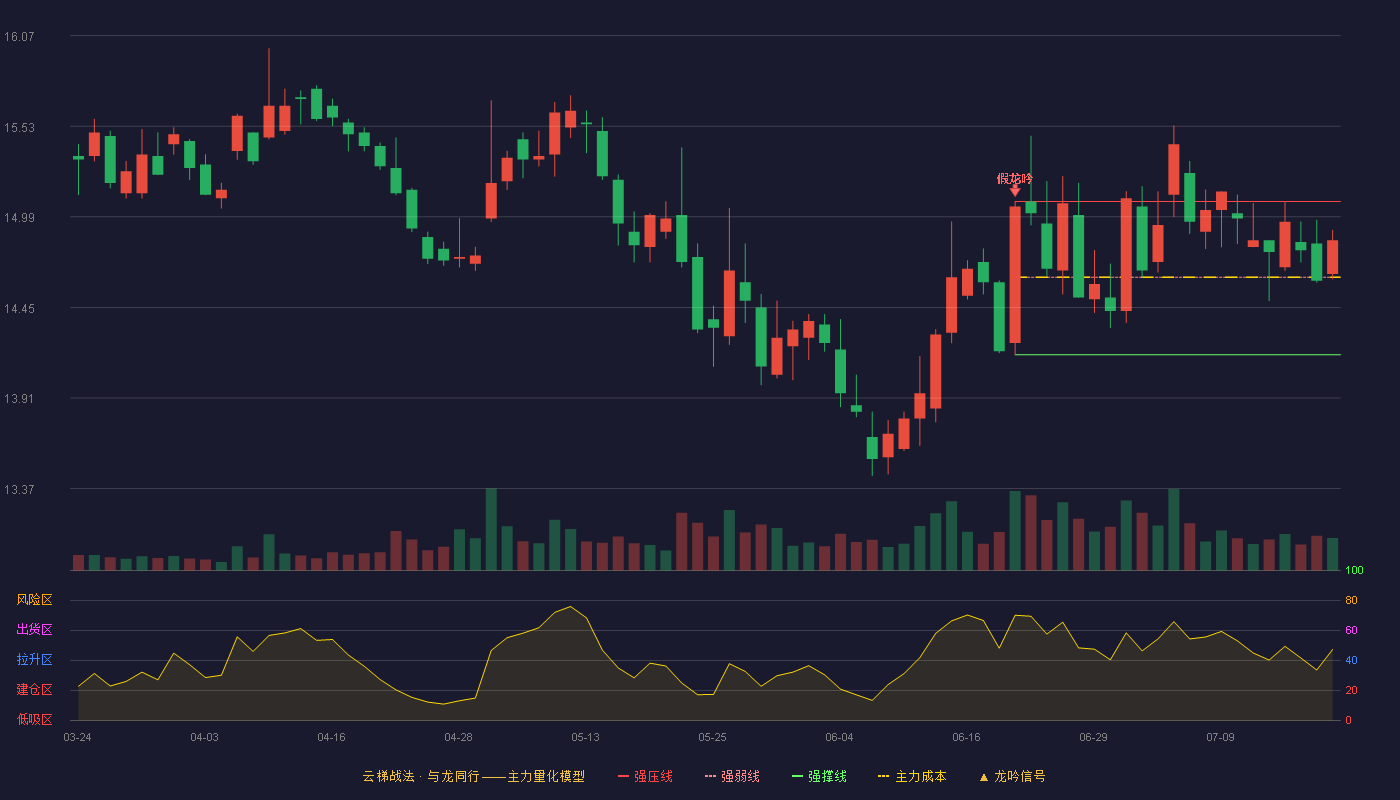This screenshot has width=1400, height=800.
Task: Click the green 强撑线 legend line marker
Action: click(798, 776)
